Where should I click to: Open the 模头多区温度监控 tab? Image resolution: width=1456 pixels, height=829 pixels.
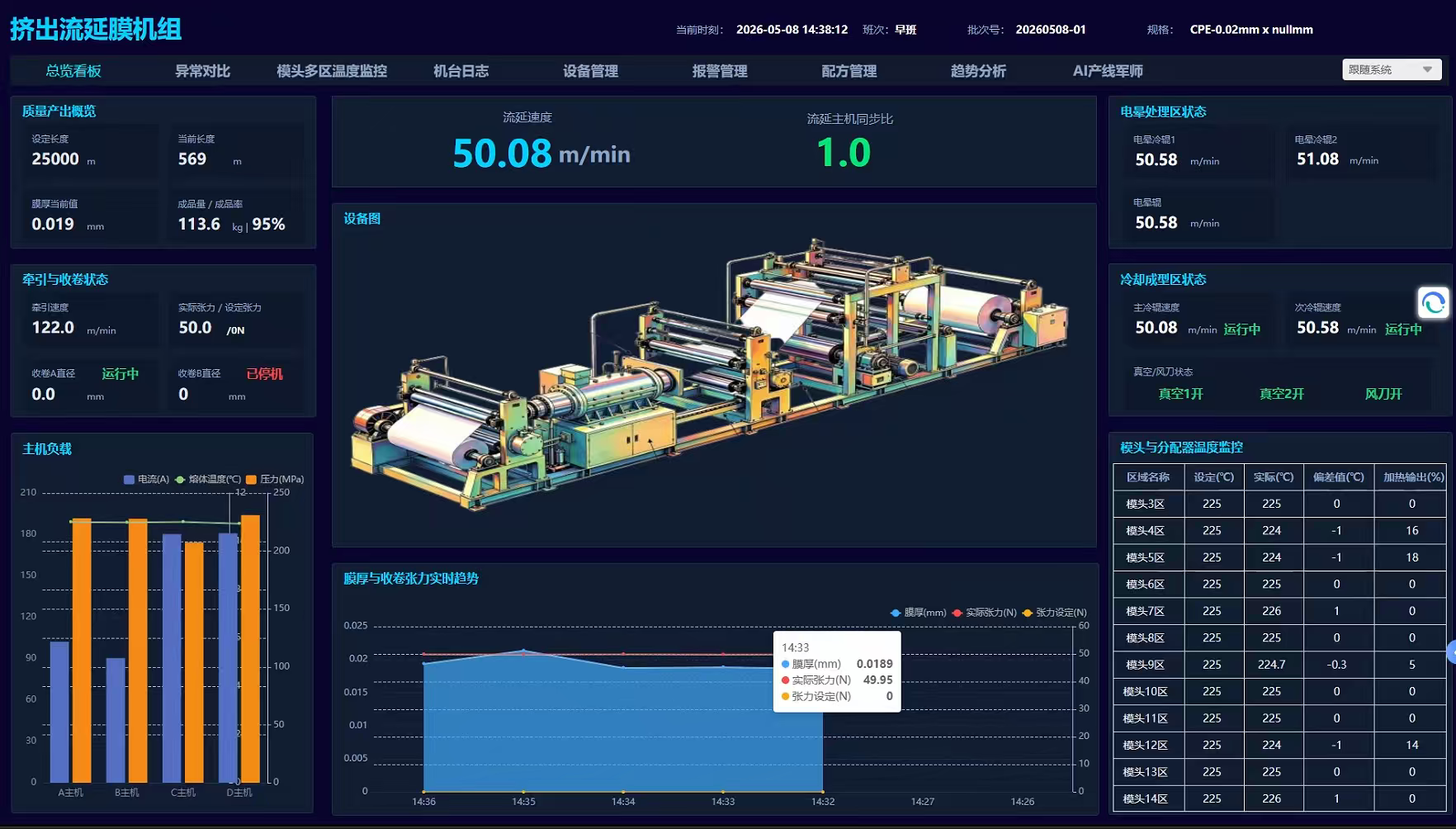[332, 71]
